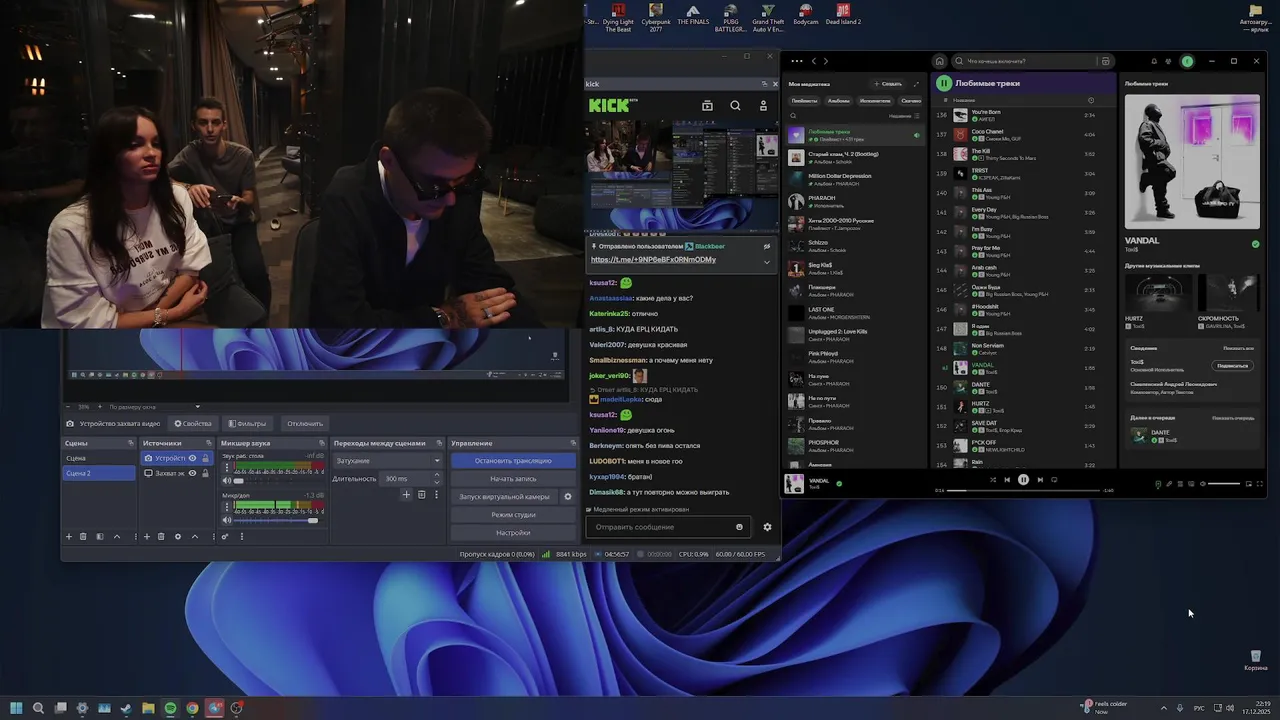
Task: Open the Spotify three-dots main menu
Action: (797, 61)
